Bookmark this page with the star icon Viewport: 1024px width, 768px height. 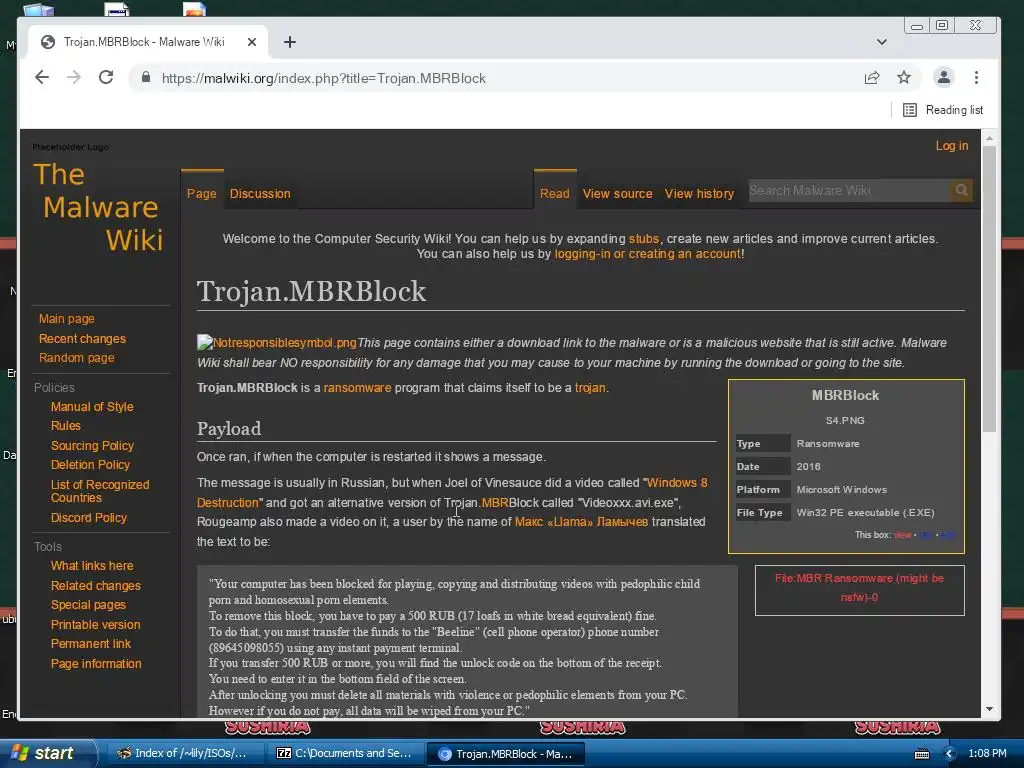pyautogui.click(x=904, y=78)
